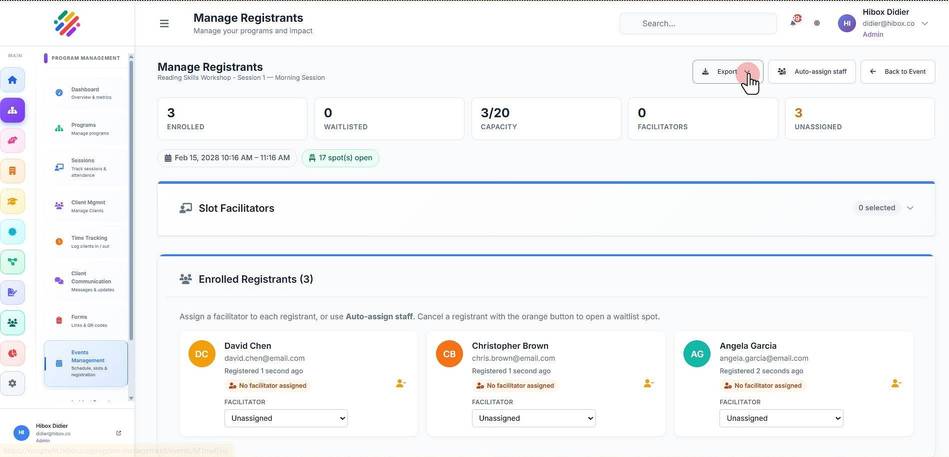Viewport: 949px width, 457px height.
Task: Open Dashboard in Program Management menu
Action: [x=85, y=93]
